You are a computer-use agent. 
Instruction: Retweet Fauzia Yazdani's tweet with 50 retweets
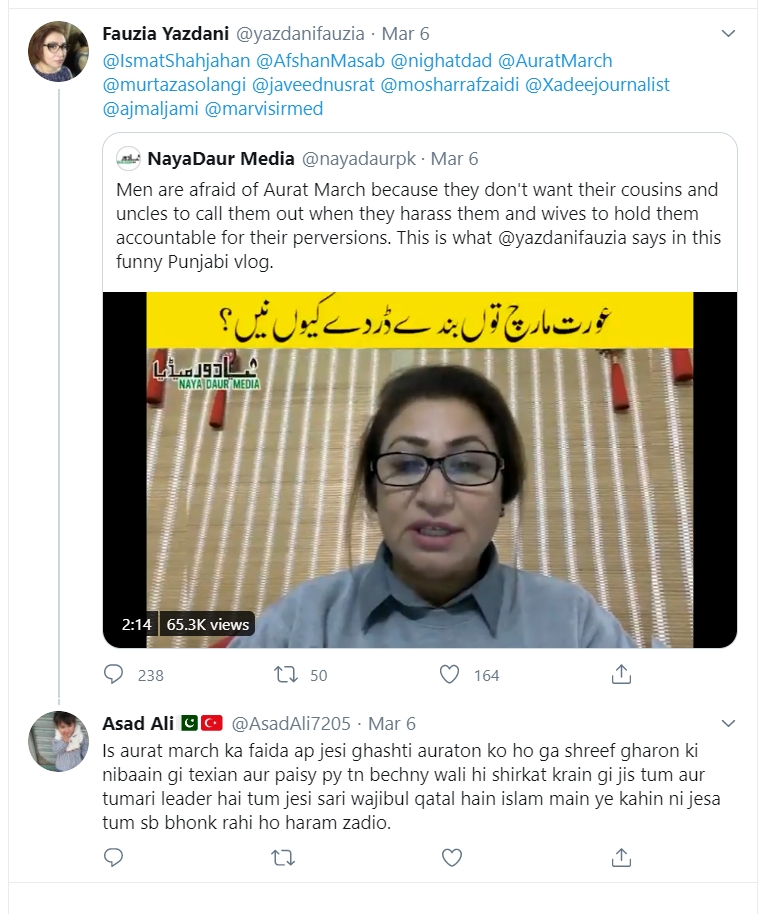tap(286, 674)
